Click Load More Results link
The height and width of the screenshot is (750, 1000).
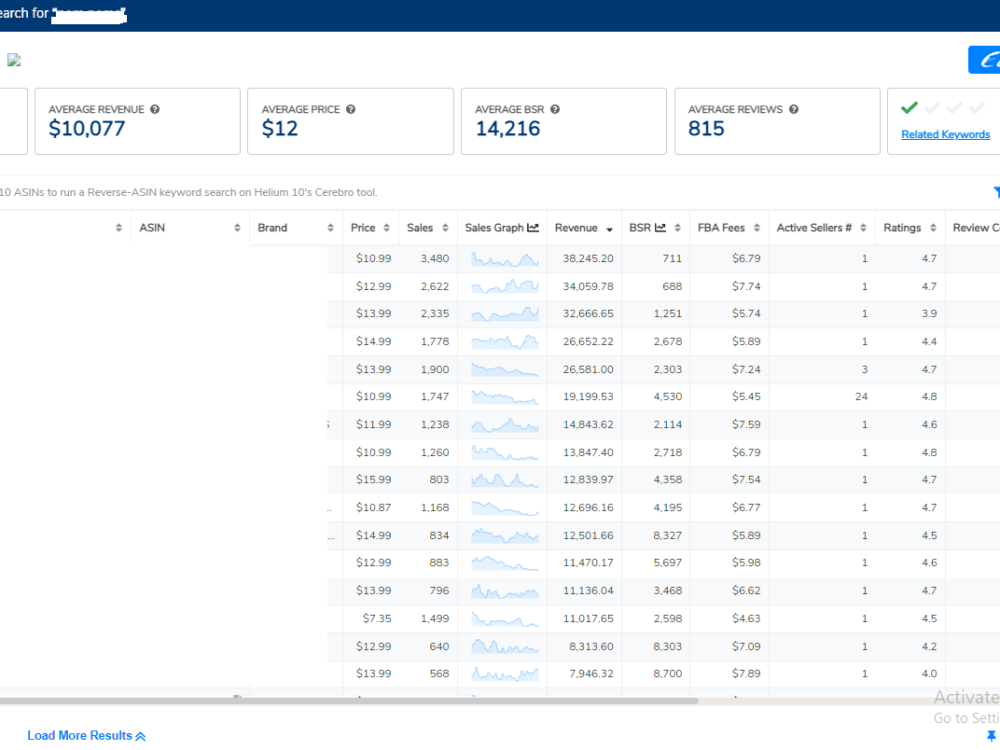coord(86,735)
